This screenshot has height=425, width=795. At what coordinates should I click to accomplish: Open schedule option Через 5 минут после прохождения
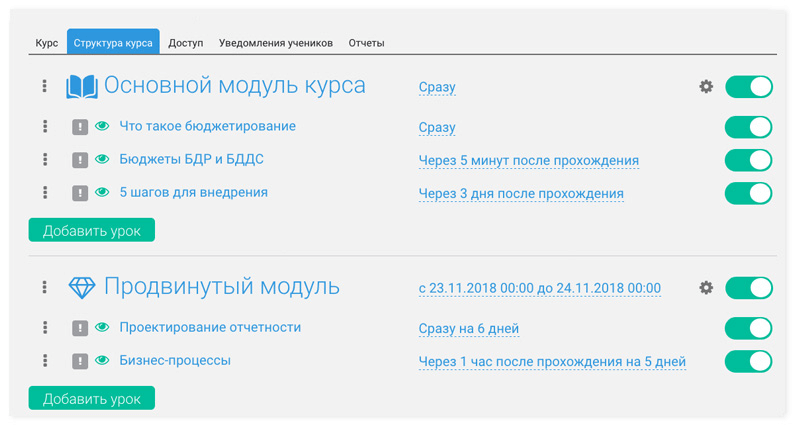[528, 161]
